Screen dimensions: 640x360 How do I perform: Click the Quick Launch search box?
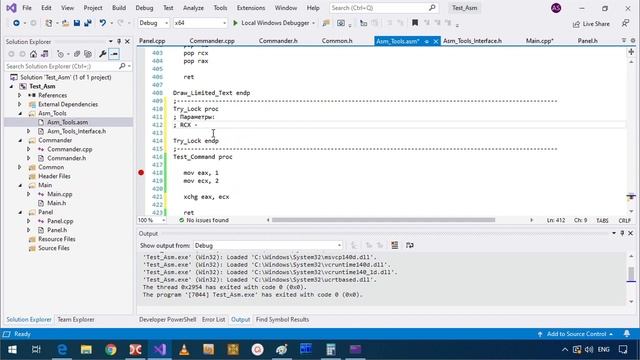(x=383, y=8)
